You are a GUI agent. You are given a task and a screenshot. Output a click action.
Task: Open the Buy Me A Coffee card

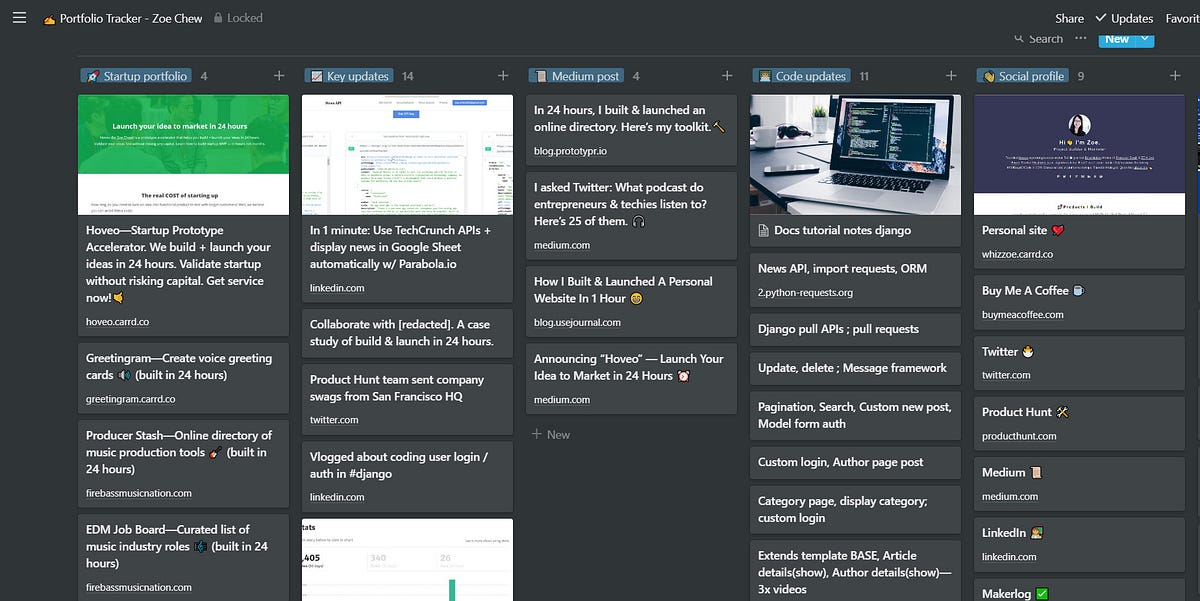(1079, 302)
